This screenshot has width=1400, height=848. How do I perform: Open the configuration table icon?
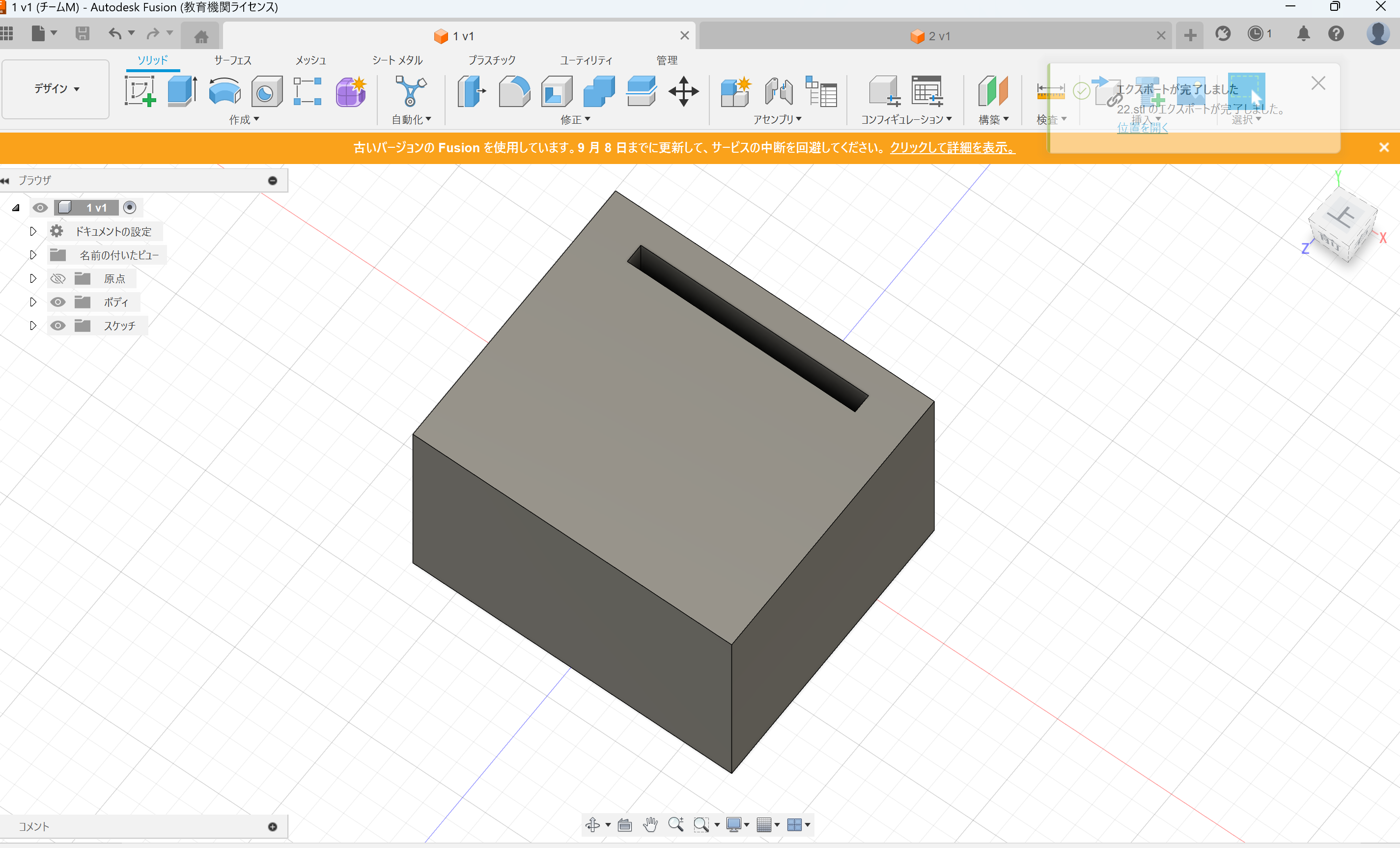coord(927,91)
